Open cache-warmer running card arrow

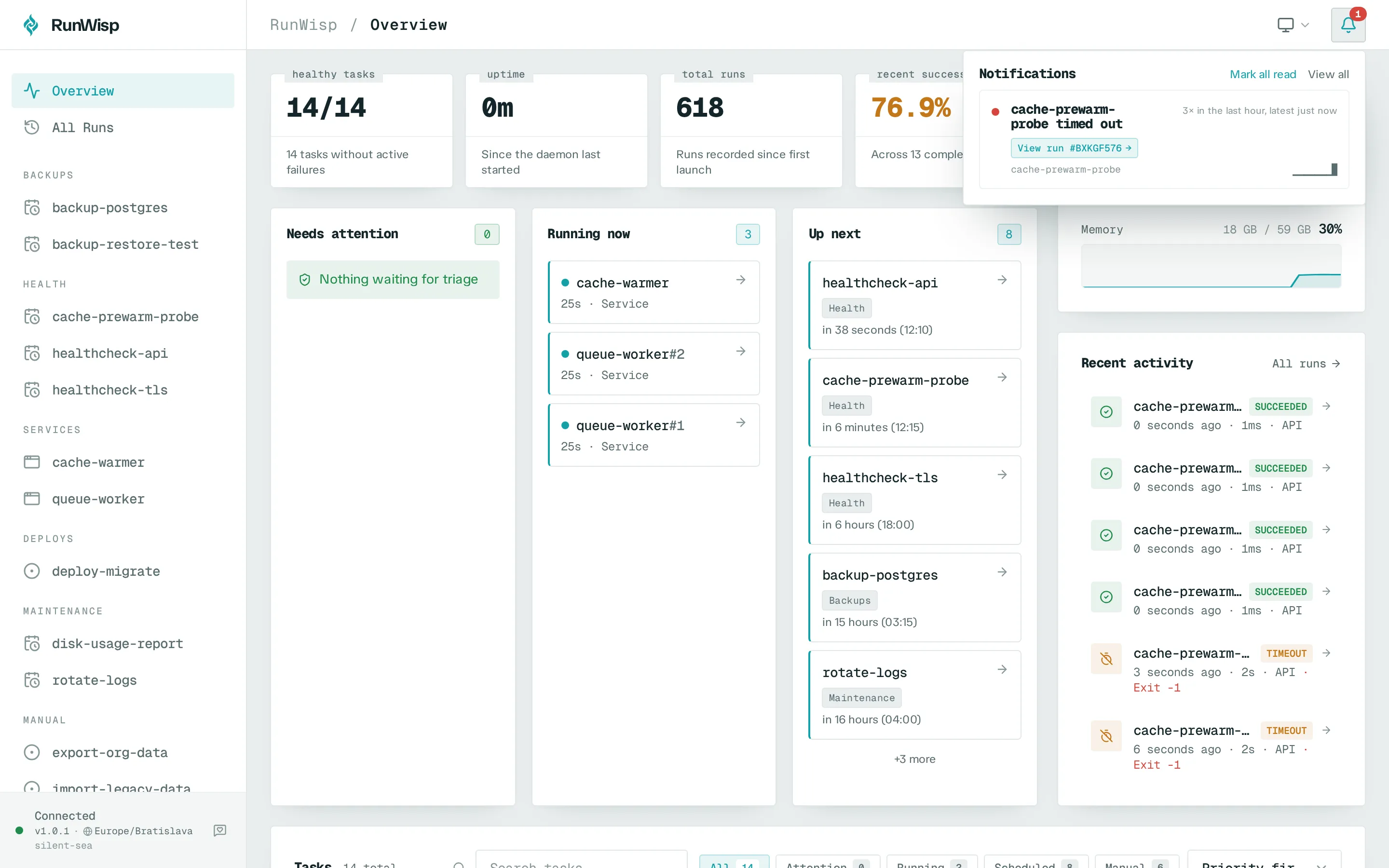(741, 280)
